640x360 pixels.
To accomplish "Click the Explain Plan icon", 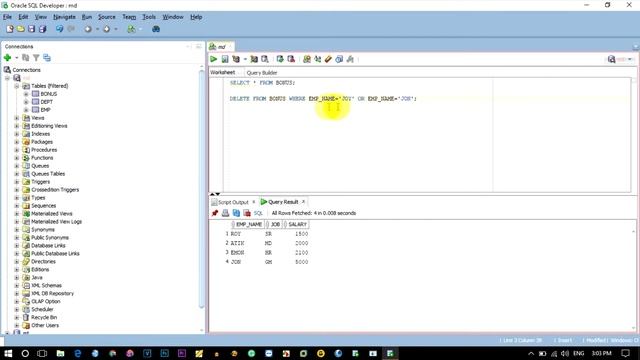I will (x=236, y=59).
